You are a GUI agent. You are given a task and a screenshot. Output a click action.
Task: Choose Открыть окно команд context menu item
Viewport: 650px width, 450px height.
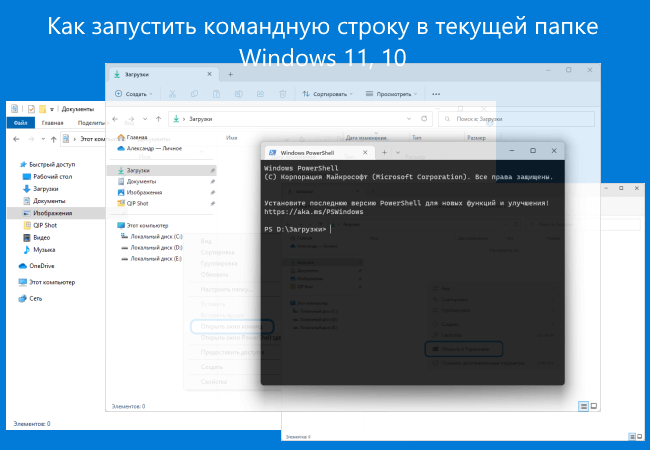(232, 327)
